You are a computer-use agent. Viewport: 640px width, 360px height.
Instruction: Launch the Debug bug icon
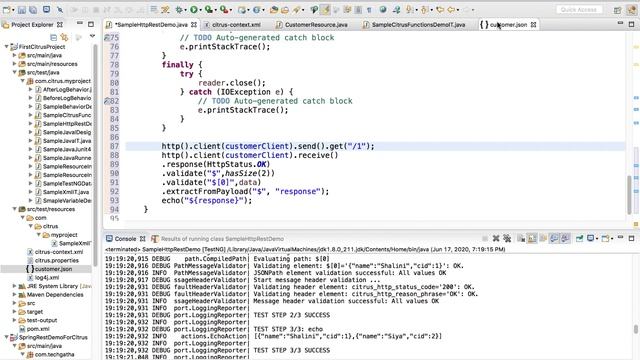(x=179, y=9)
